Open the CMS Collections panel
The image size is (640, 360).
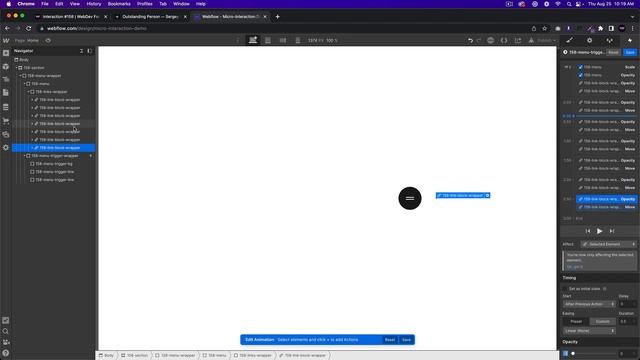(x=6, y=107)
